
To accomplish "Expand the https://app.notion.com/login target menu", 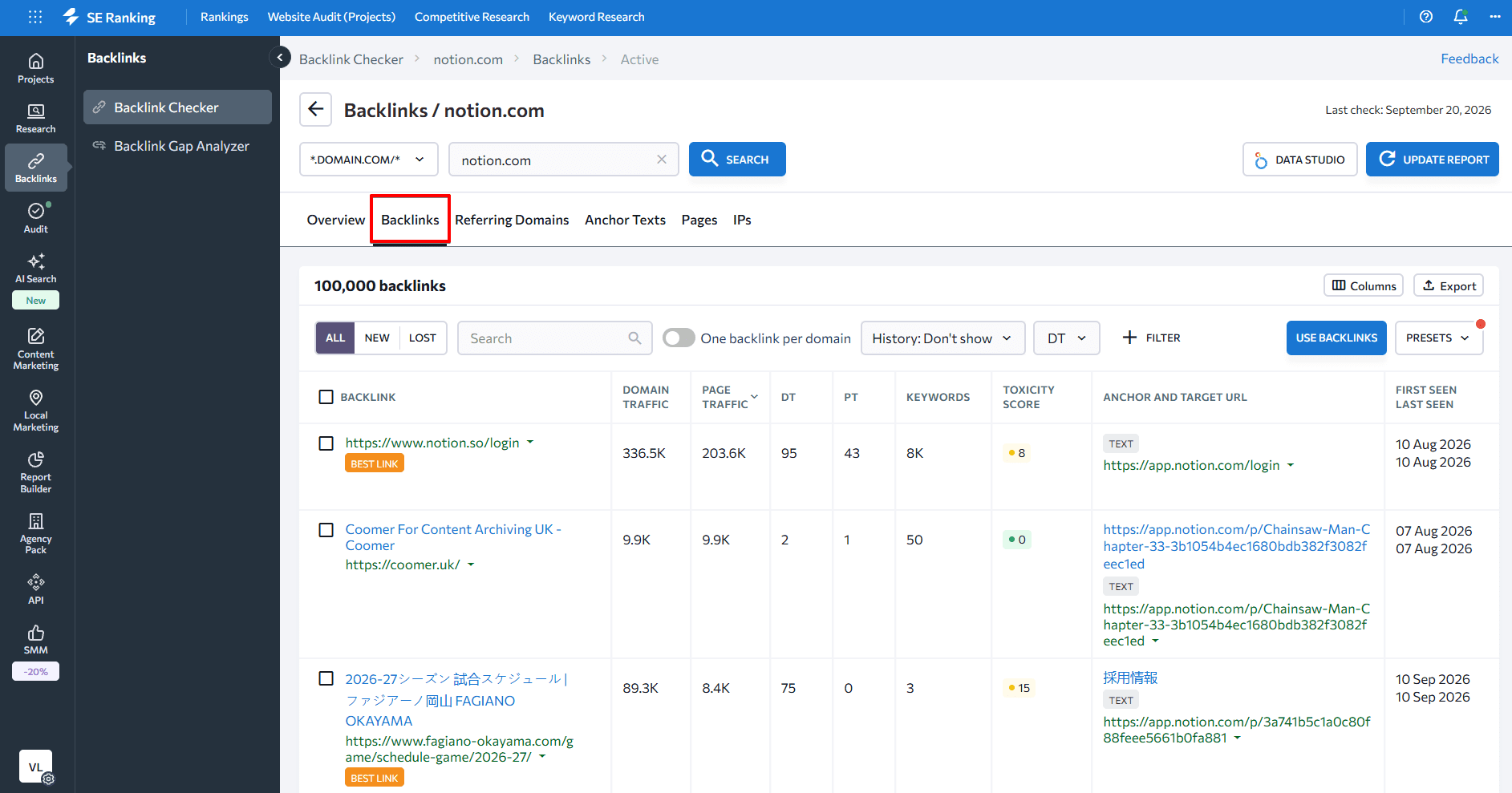I will 1291,465.
